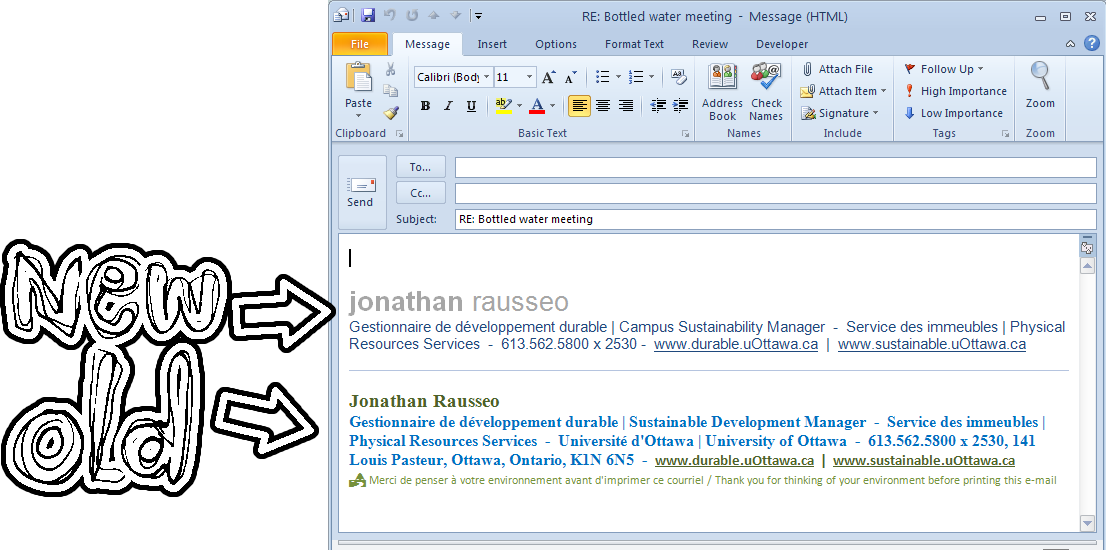Click the Cut scissors icon
Image resolution: width=1106 pixels, height=550 pixels.
tap(390, 70)
